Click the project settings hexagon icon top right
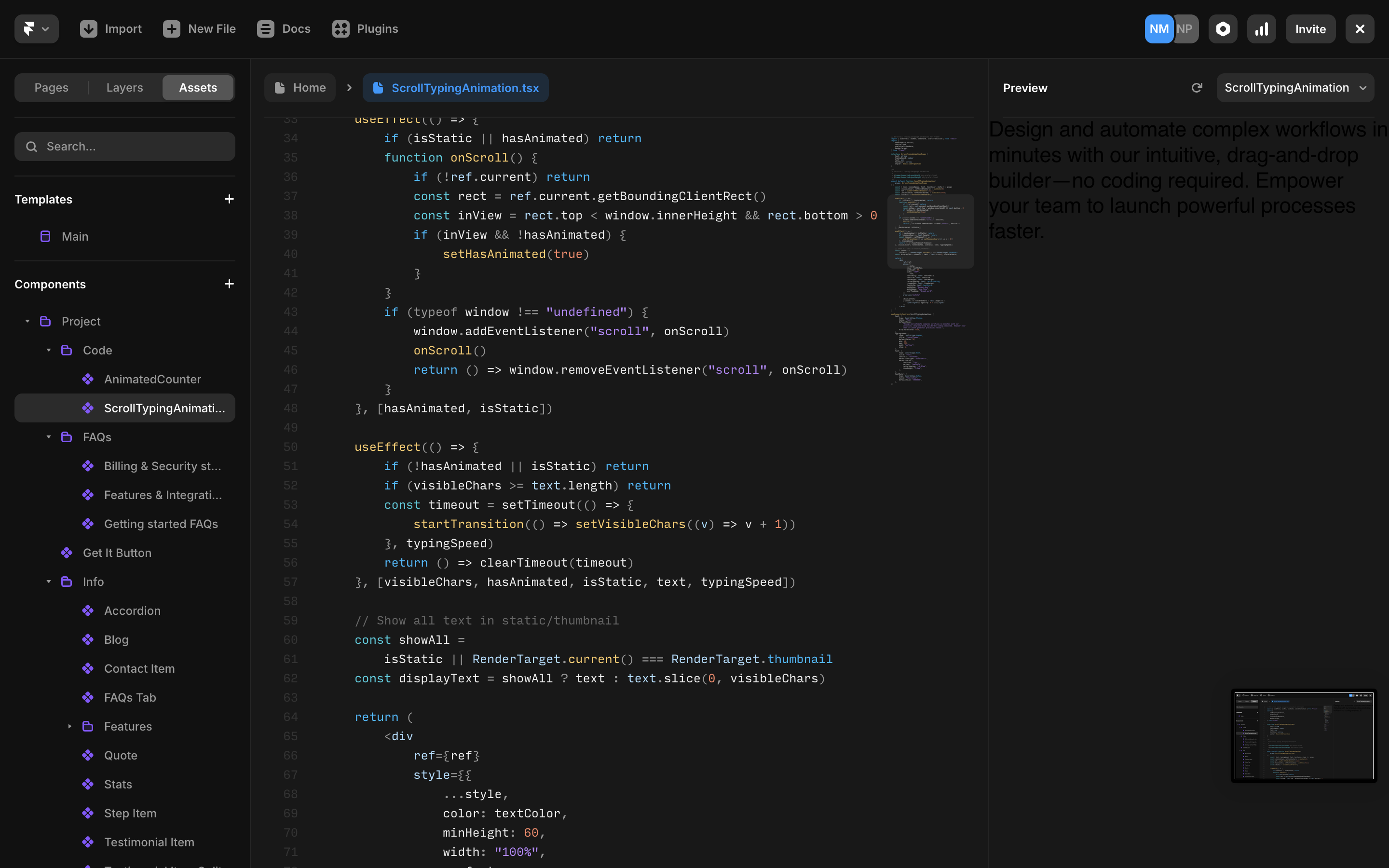Image resolution: width=1389 pixels, height=868 pixels. (x=1223, y=28)
